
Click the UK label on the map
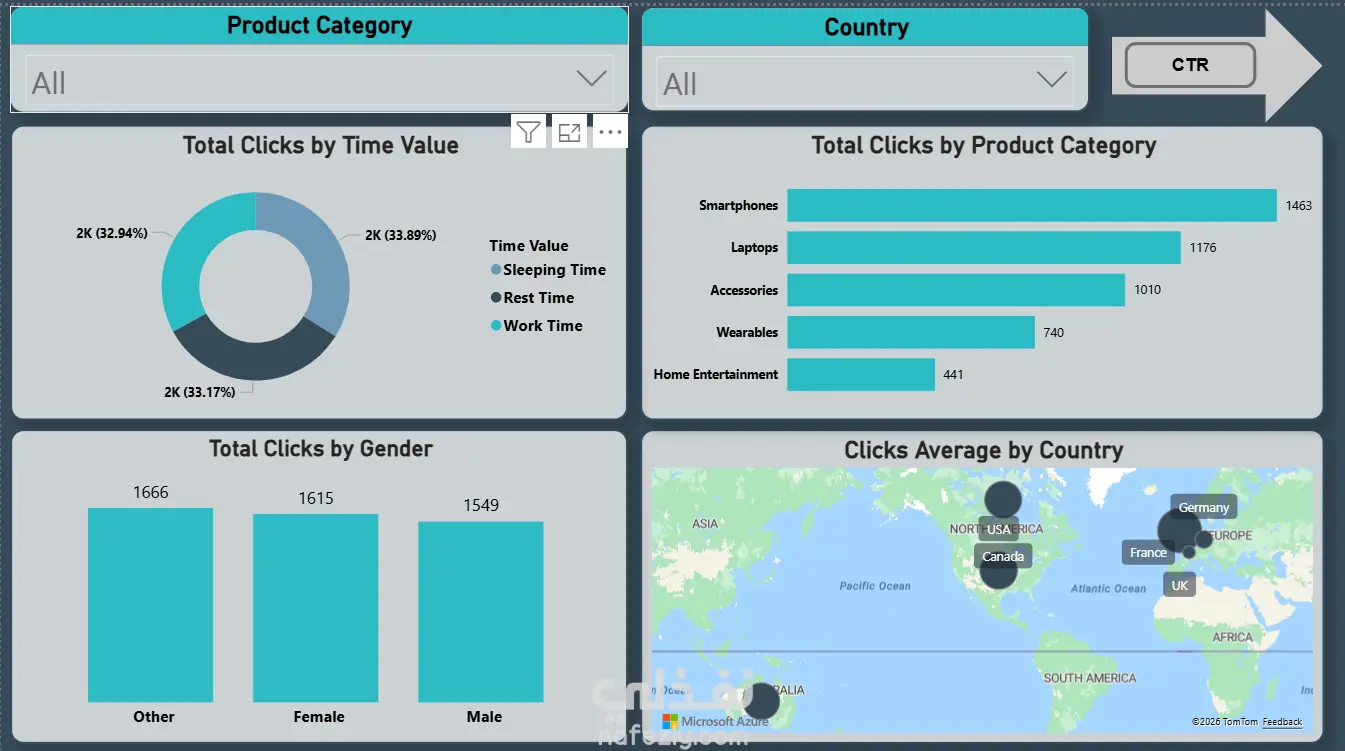tap(1180, 585)
